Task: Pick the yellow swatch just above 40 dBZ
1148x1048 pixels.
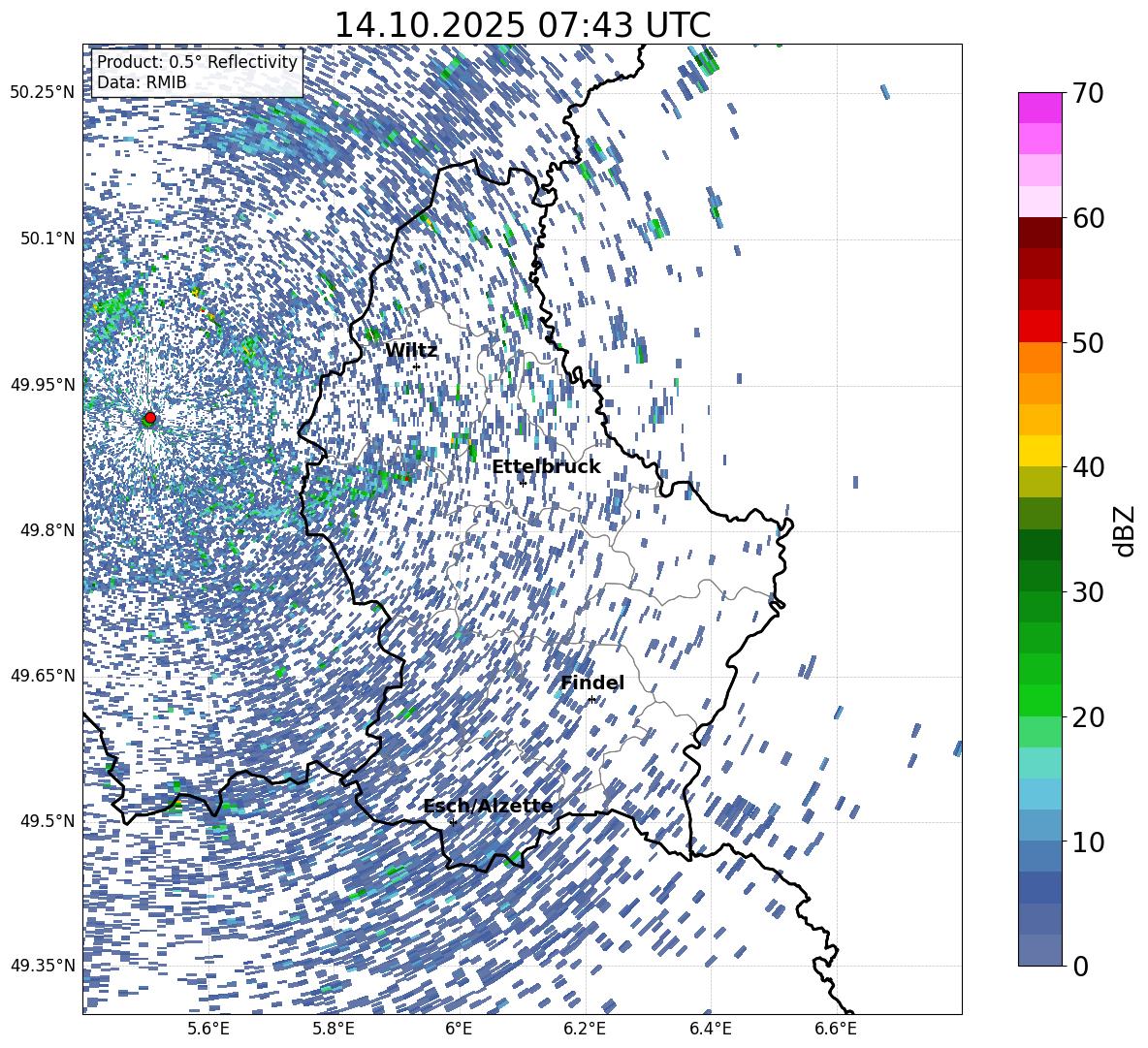Action: coord(1040,450)
